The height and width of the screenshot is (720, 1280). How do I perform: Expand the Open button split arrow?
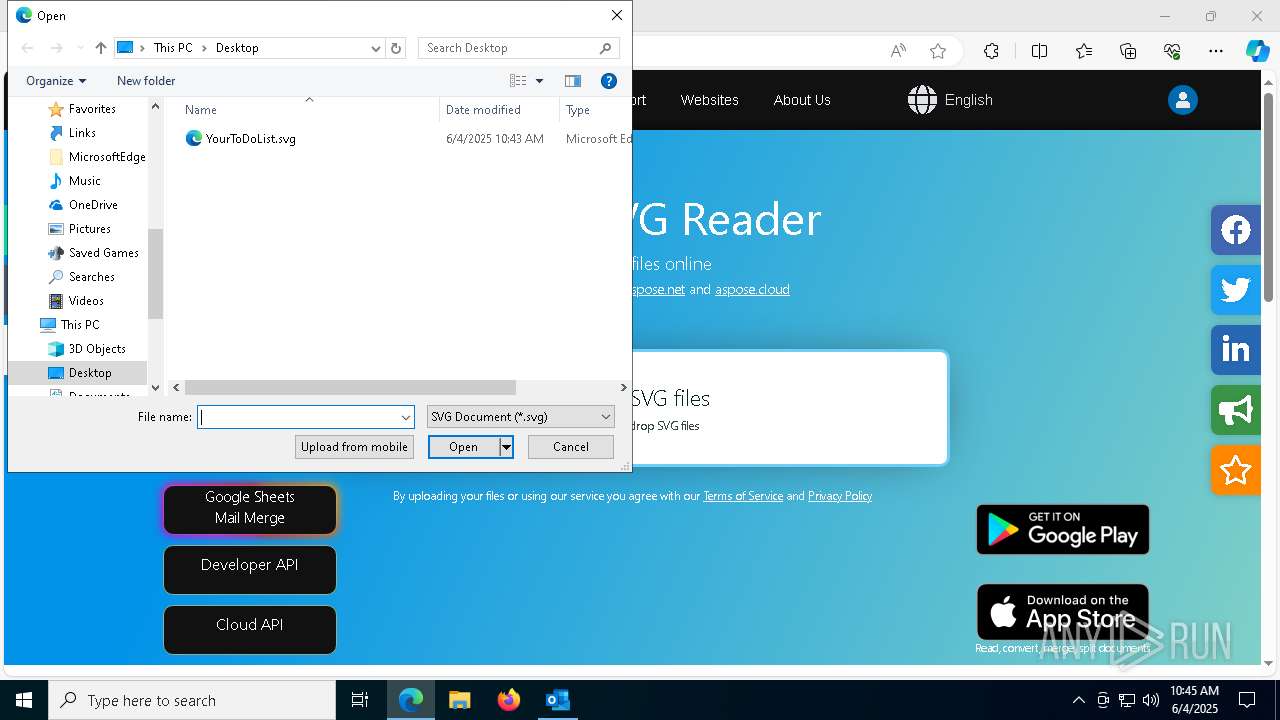[506, 447]
